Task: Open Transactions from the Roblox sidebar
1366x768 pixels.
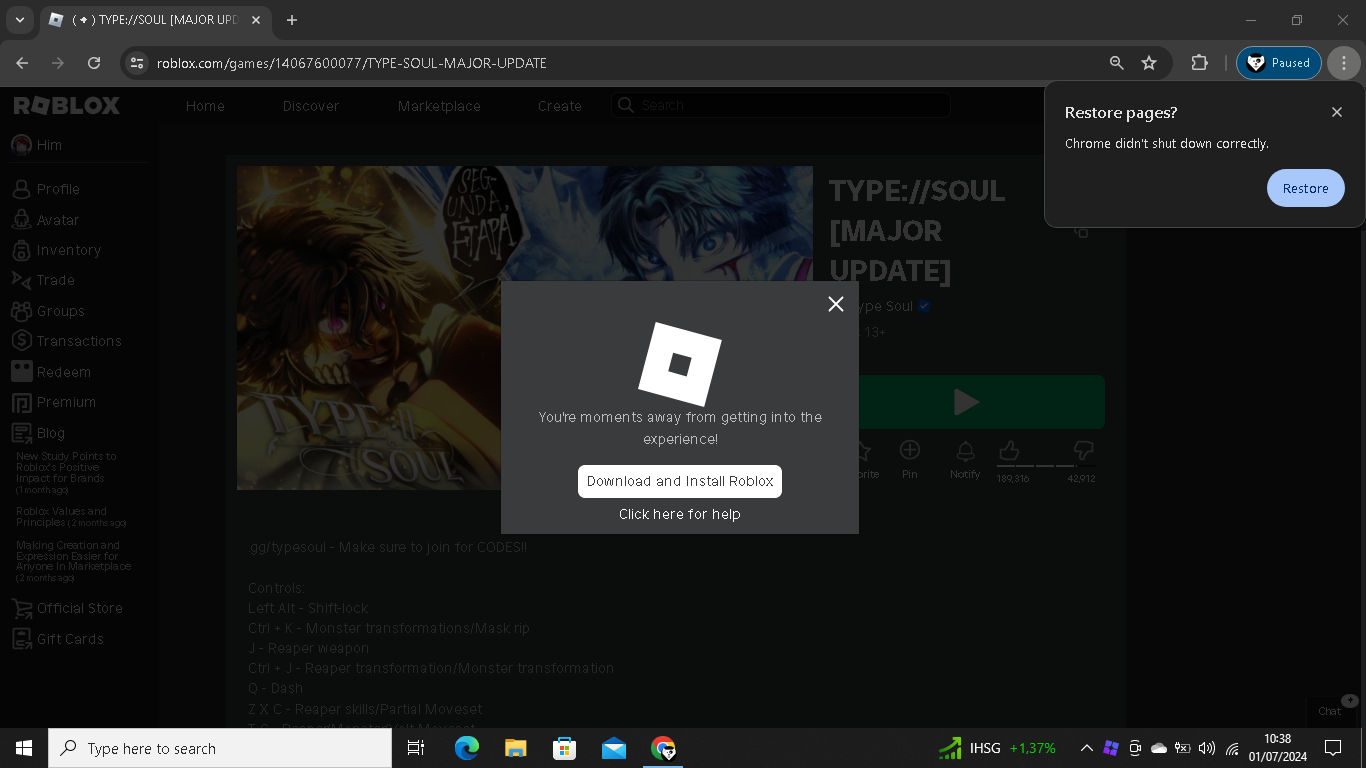Action: coord(66,341)
